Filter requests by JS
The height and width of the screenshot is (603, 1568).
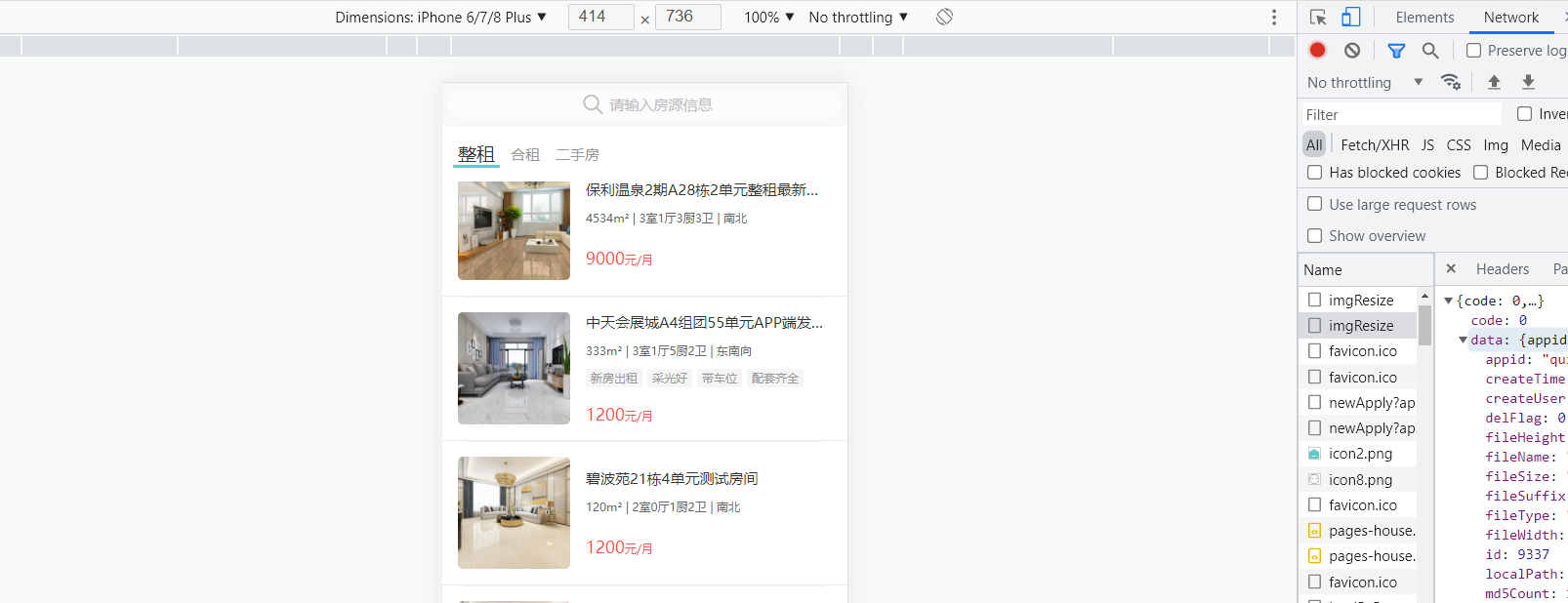[x=1427, y=144]
